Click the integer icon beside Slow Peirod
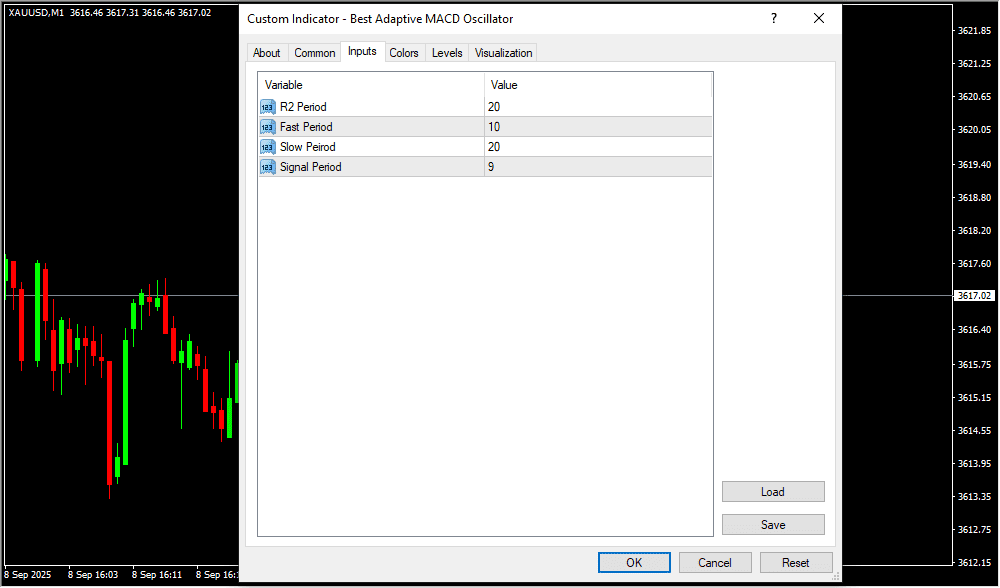The height and width of the screenshot is (588, 1000). pos(268,147)
